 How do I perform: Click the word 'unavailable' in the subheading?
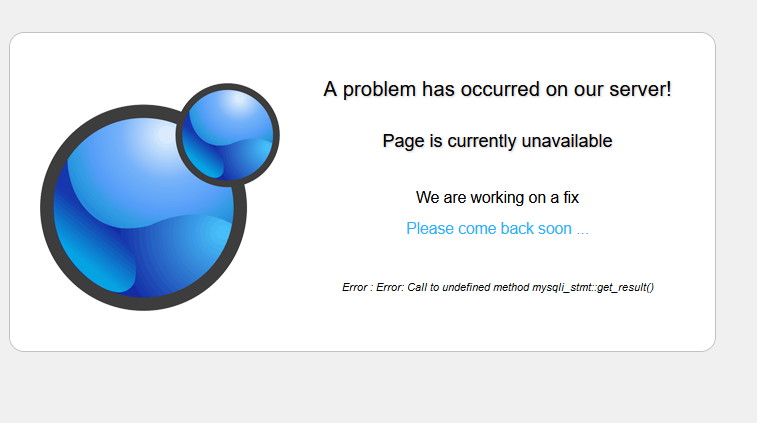[x=567, y=141]
